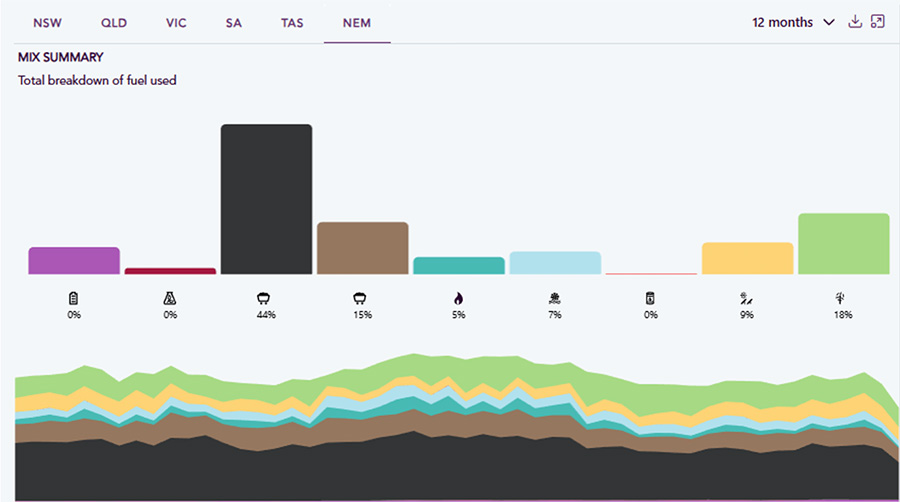Click the biomass flask icon

tap(170, 298)
